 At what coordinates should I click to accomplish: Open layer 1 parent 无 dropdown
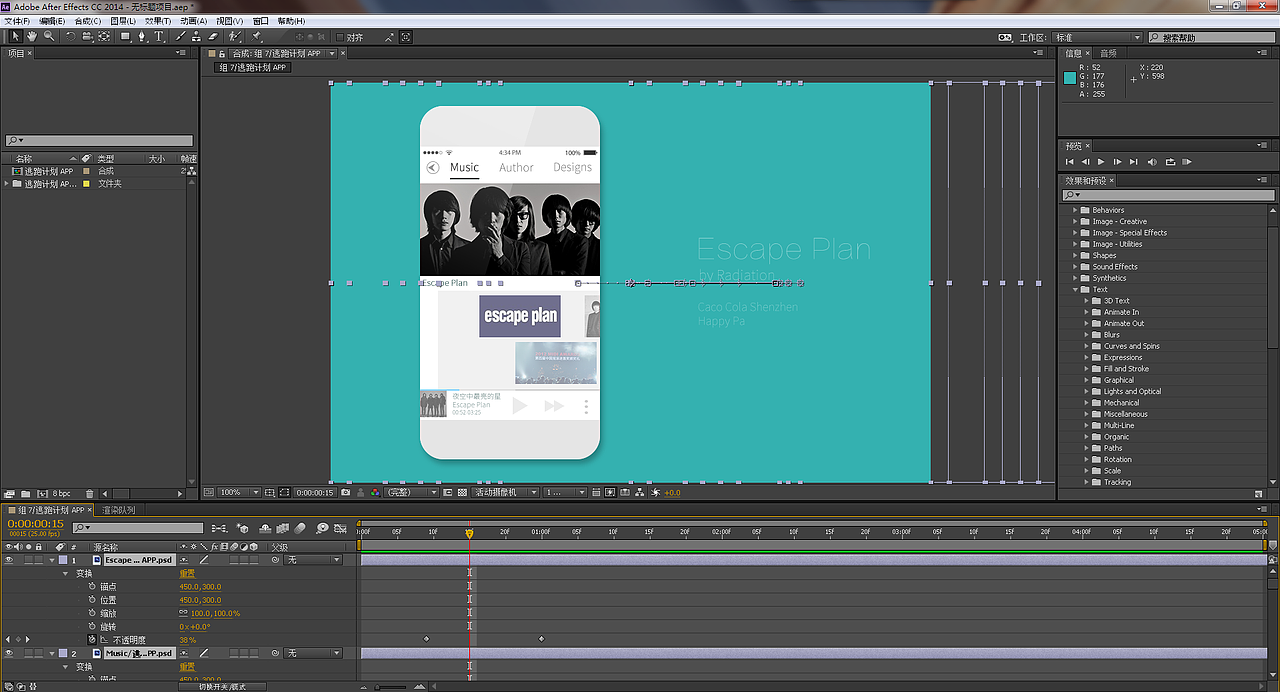[x=313, y=560]
